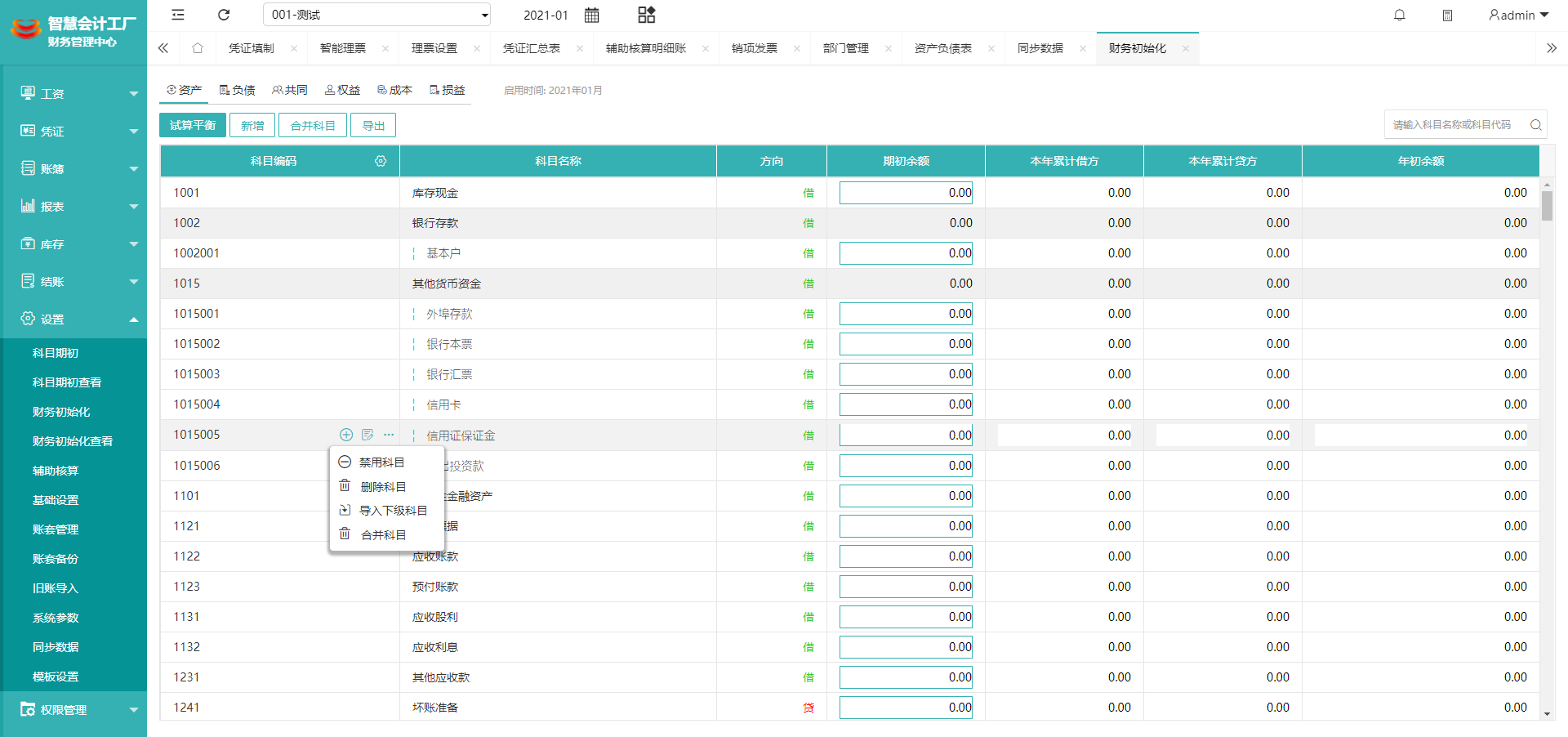
Task: Close the 资产负债表 tab
Action: pyautogui.click(x=991, y=48)
